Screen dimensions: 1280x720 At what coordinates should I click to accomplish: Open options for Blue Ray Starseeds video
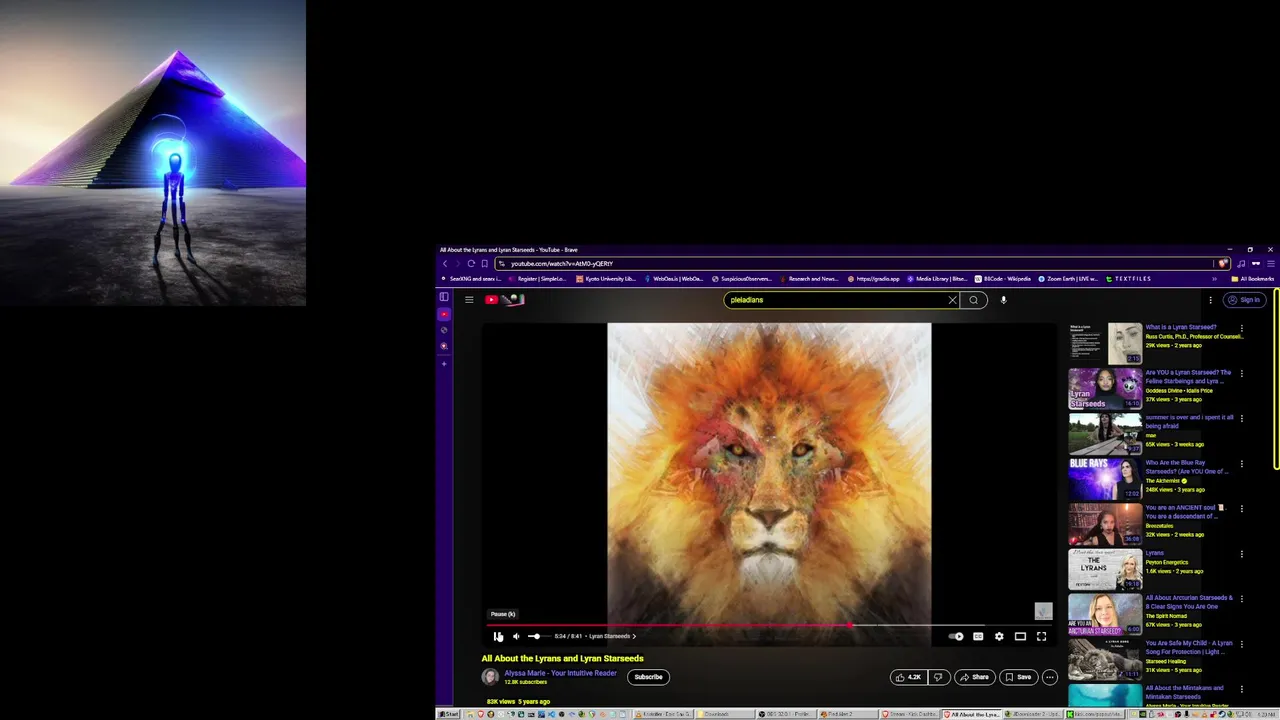[1242, 464]
